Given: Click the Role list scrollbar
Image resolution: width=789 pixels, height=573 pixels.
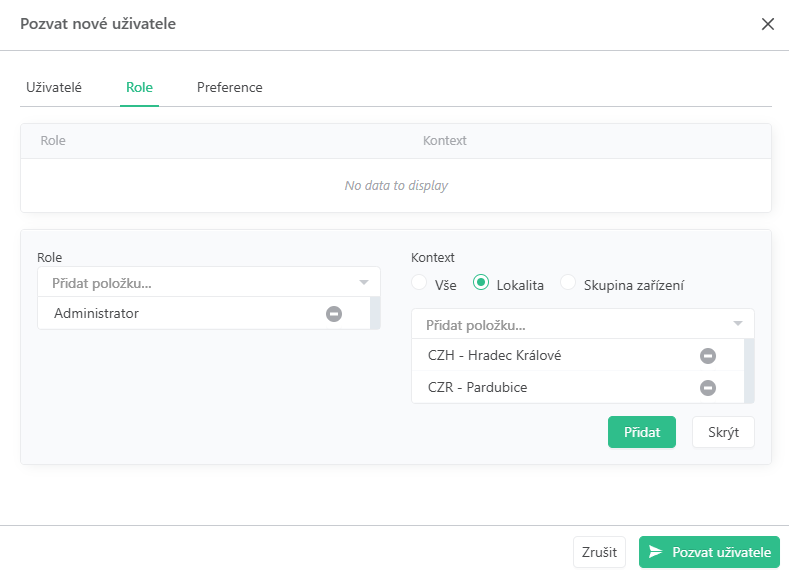Looking at the screenshot, I should point(375,313).
